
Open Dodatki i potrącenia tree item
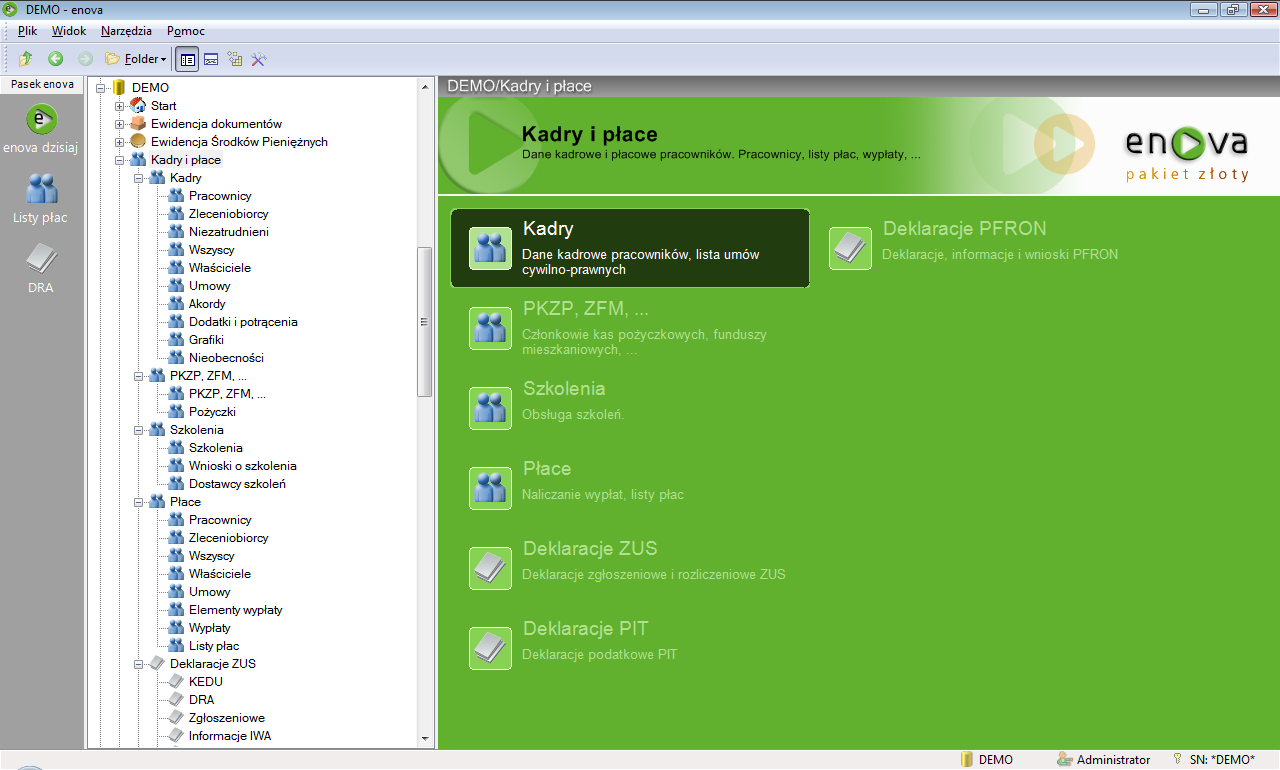pos(243,322)
